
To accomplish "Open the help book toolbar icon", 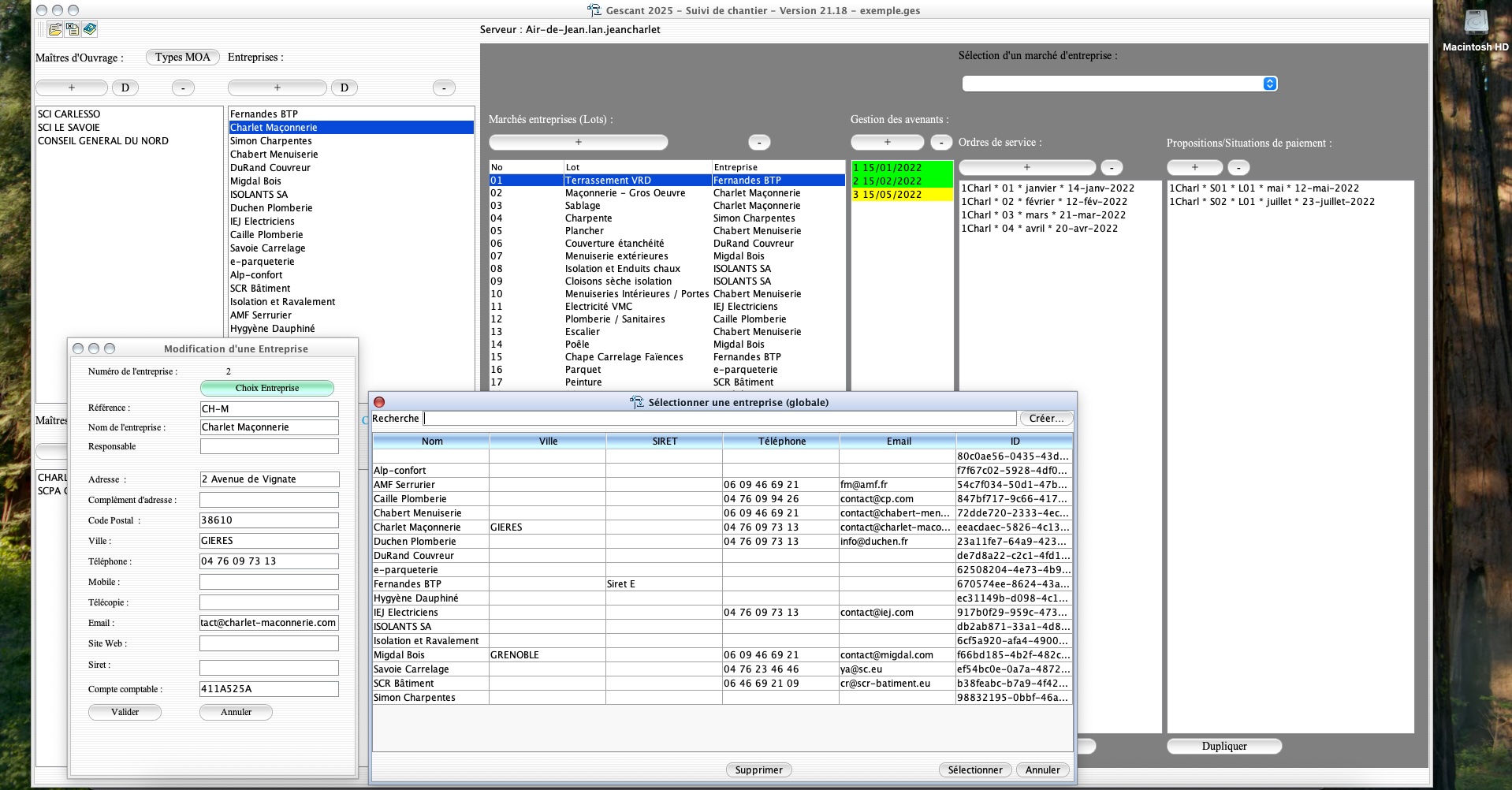I will (x=90, y=29).
